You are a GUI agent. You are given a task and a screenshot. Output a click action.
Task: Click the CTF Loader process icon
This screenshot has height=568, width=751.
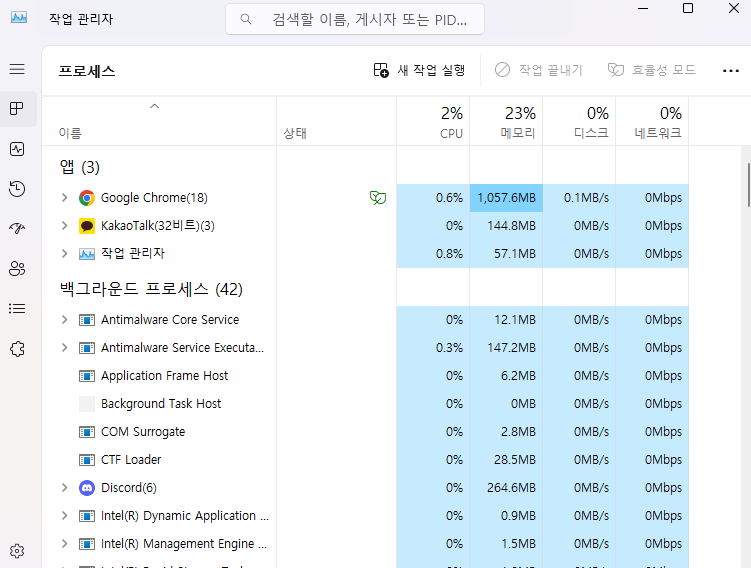click(87, 460)
